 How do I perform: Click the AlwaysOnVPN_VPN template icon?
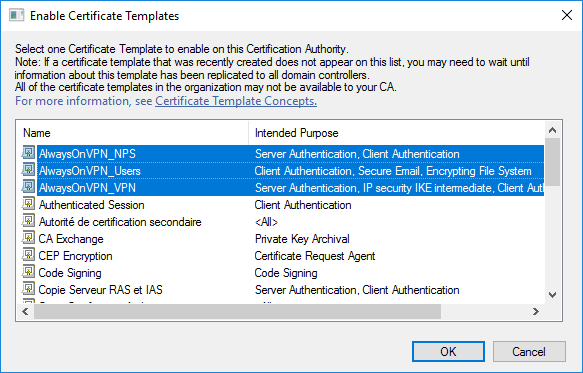pyautogui.click(x=28, y=187)
